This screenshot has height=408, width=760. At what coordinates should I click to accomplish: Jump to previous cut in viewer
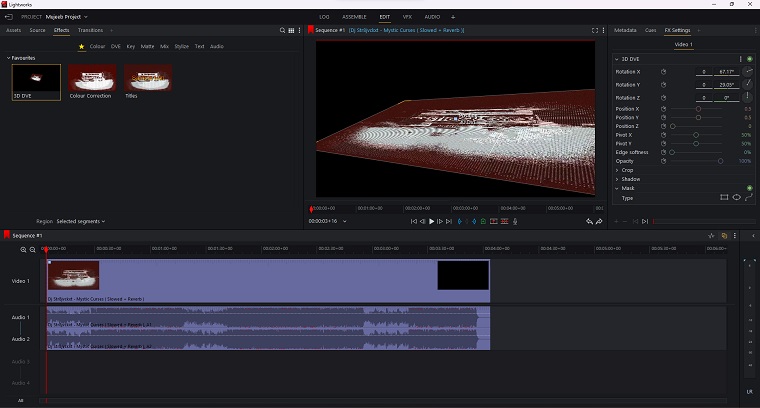pos(413,221)
